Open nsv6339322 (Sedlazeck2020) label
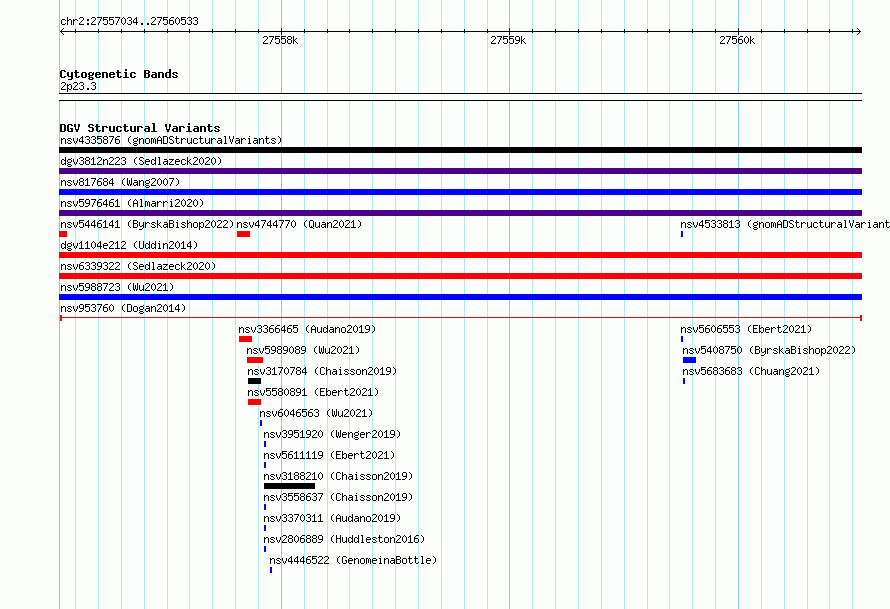The image size is (890, 609). pyautogui.click(x=138, y=266)
